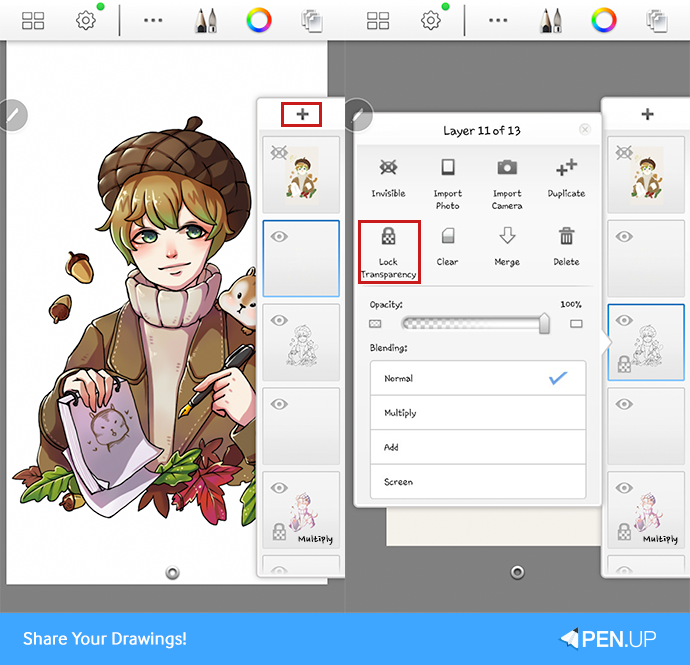Tap brush puck in right screenshot
The width and height of the screenshot is (690, 665).
pyautogui.click(x=359, y=115)
